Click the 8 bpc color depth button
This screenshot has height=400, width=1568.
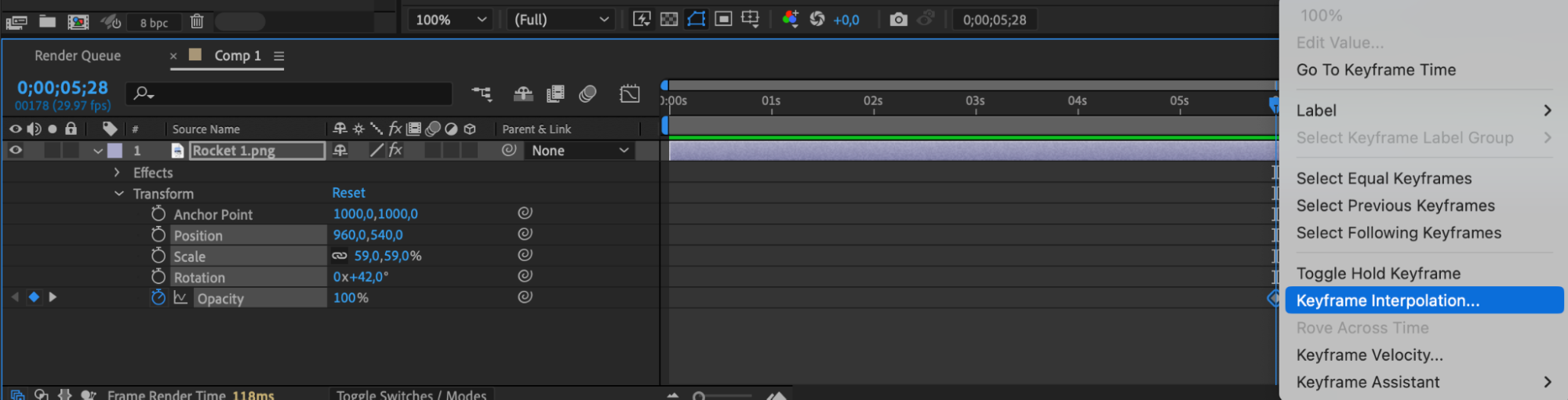pos(154,23)
